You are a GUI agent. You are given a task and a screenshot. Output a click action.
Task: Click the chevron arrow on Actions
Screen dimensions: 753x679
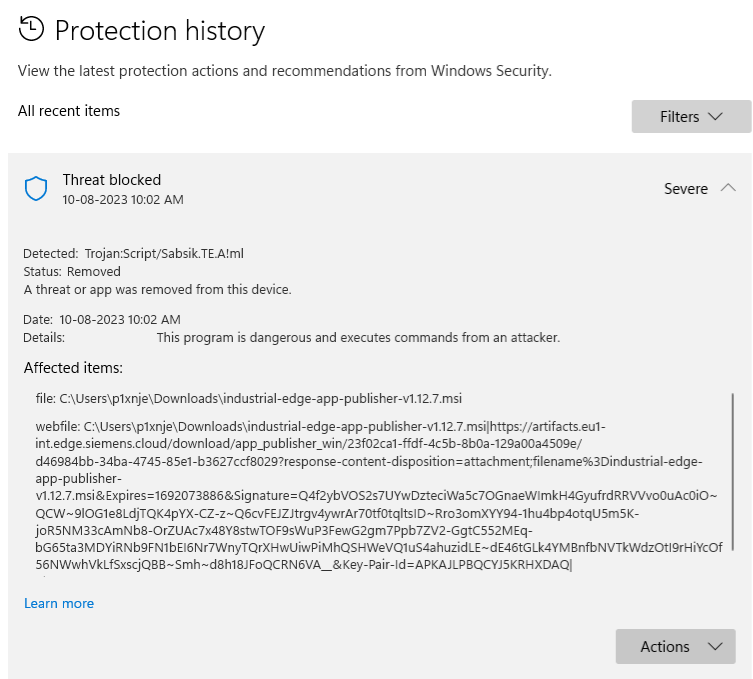point(714,646)
